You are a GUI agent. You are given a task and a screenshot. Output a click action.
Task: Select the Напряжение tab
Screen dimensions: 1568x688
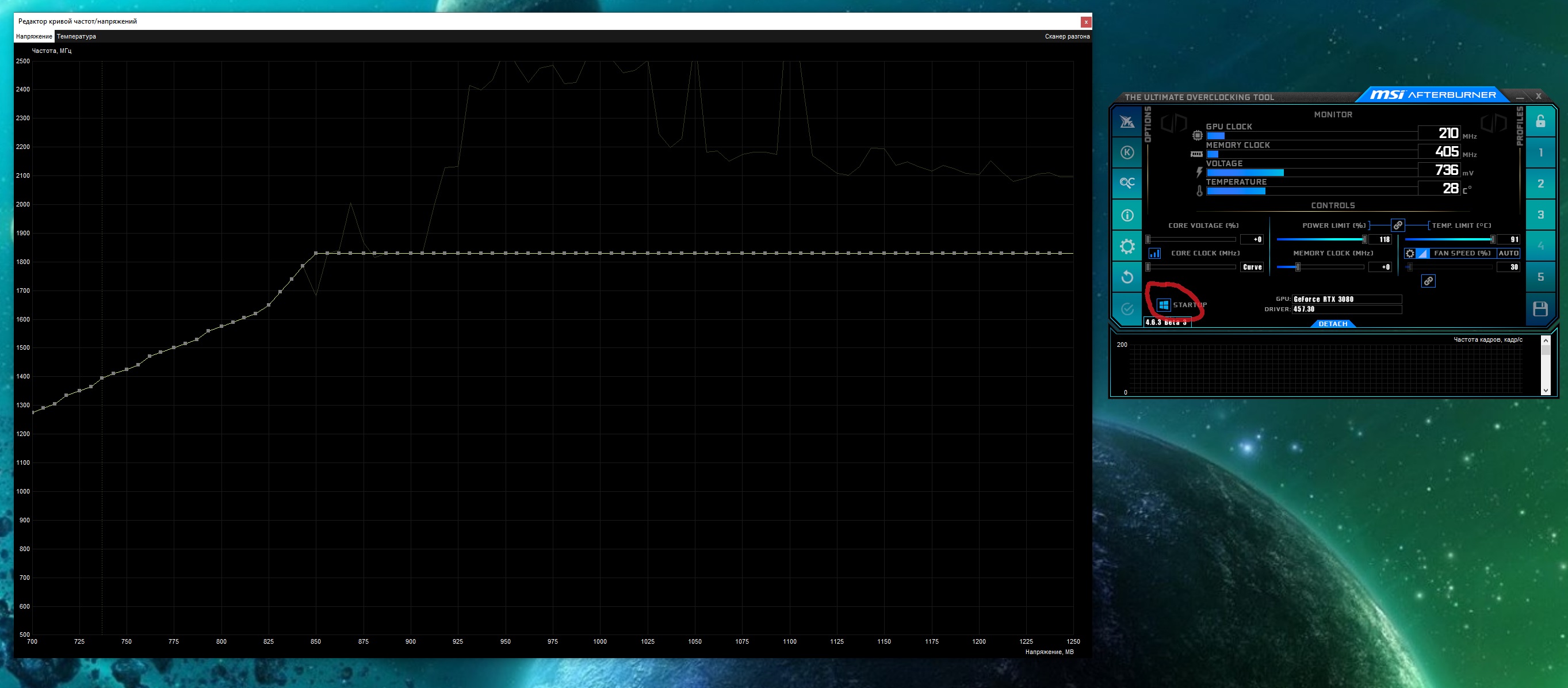[x=34, y=37]
